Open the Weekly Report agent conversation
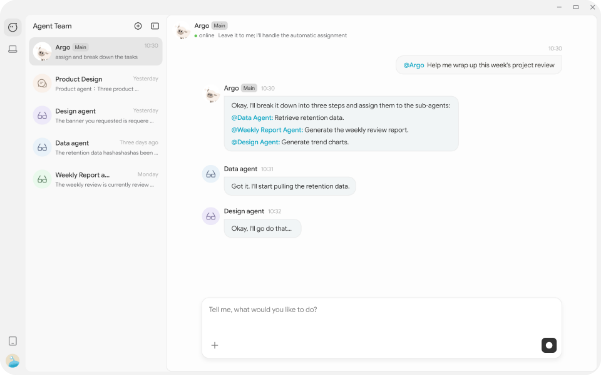 [96, 179]
